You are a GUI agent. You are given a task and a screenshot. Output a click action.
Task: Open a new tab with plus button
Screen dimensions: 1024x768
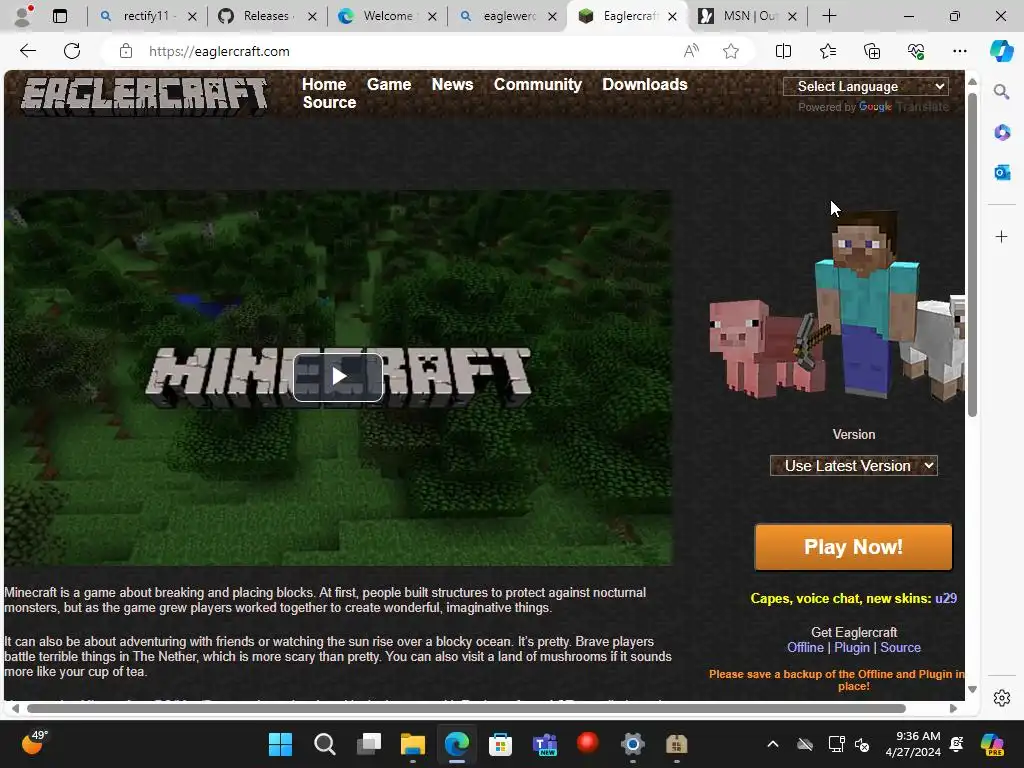point(829,16)
